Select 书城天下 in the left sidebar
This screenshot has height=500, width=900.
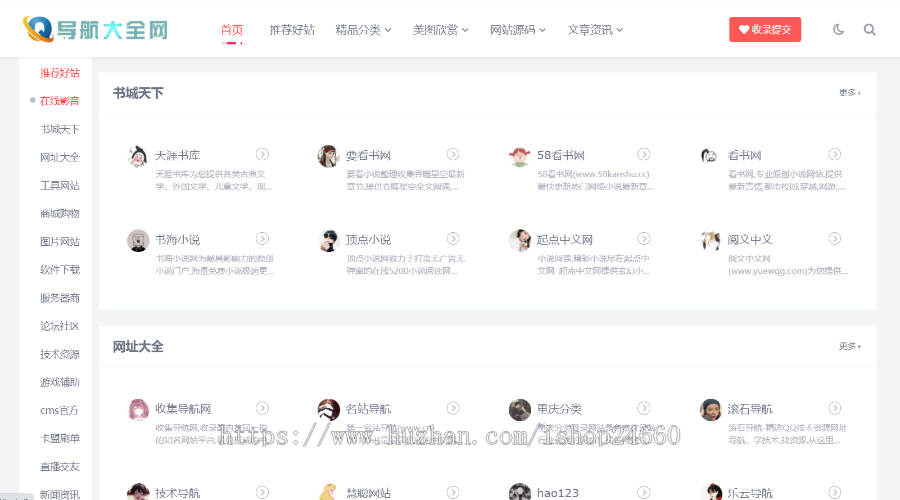click(x=60, y=129)
